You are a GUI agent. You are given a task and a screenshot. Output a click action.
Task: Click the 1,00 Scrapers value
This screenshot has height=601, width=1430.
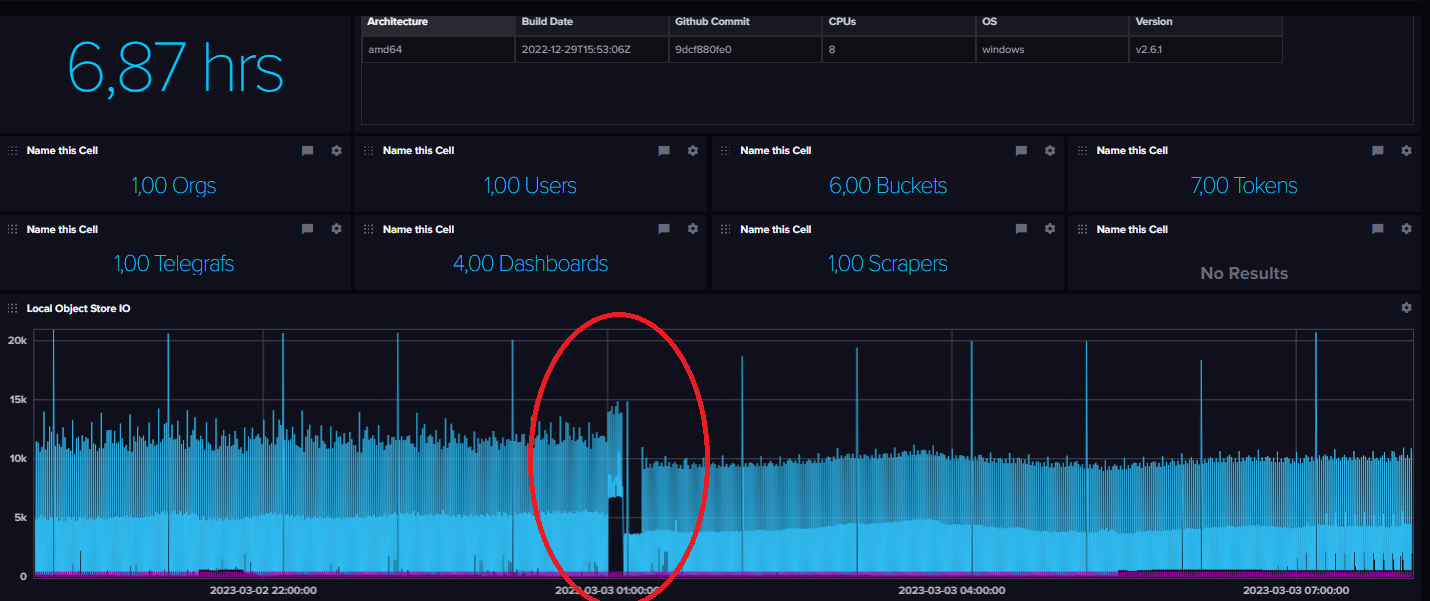coord(888,264)
